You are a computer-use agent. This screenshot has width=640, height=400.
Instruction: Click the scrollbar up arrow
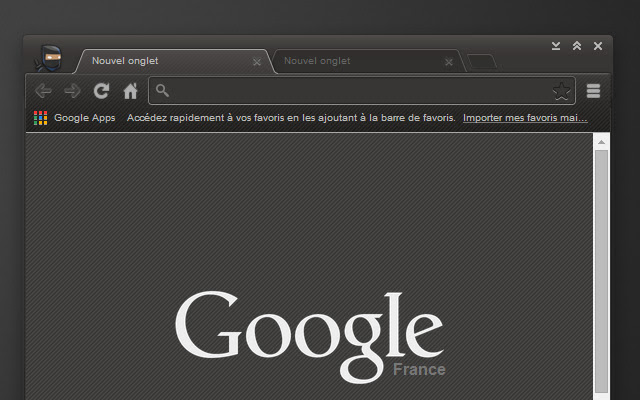601,142
